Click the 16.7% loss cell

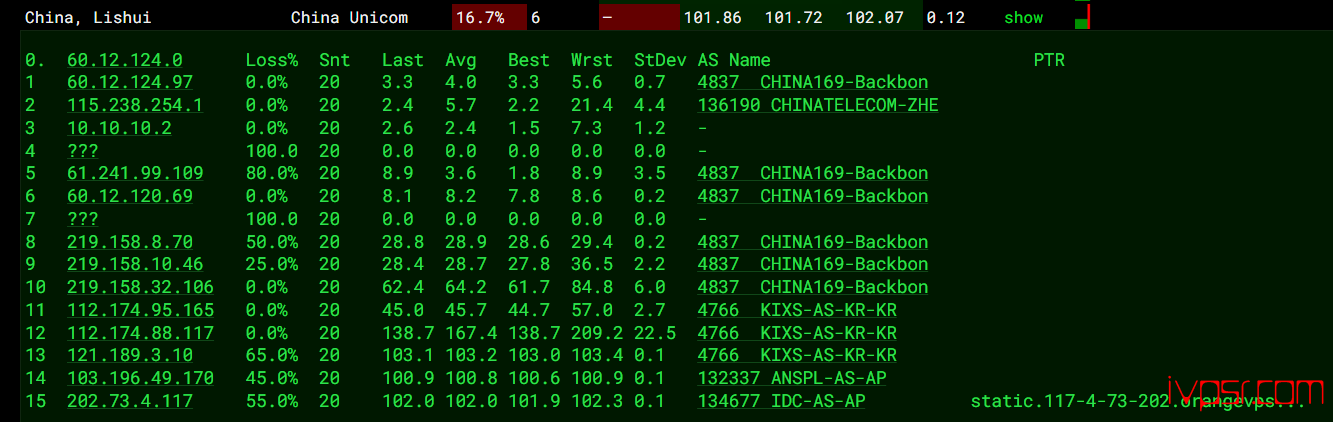click(489, 18)
